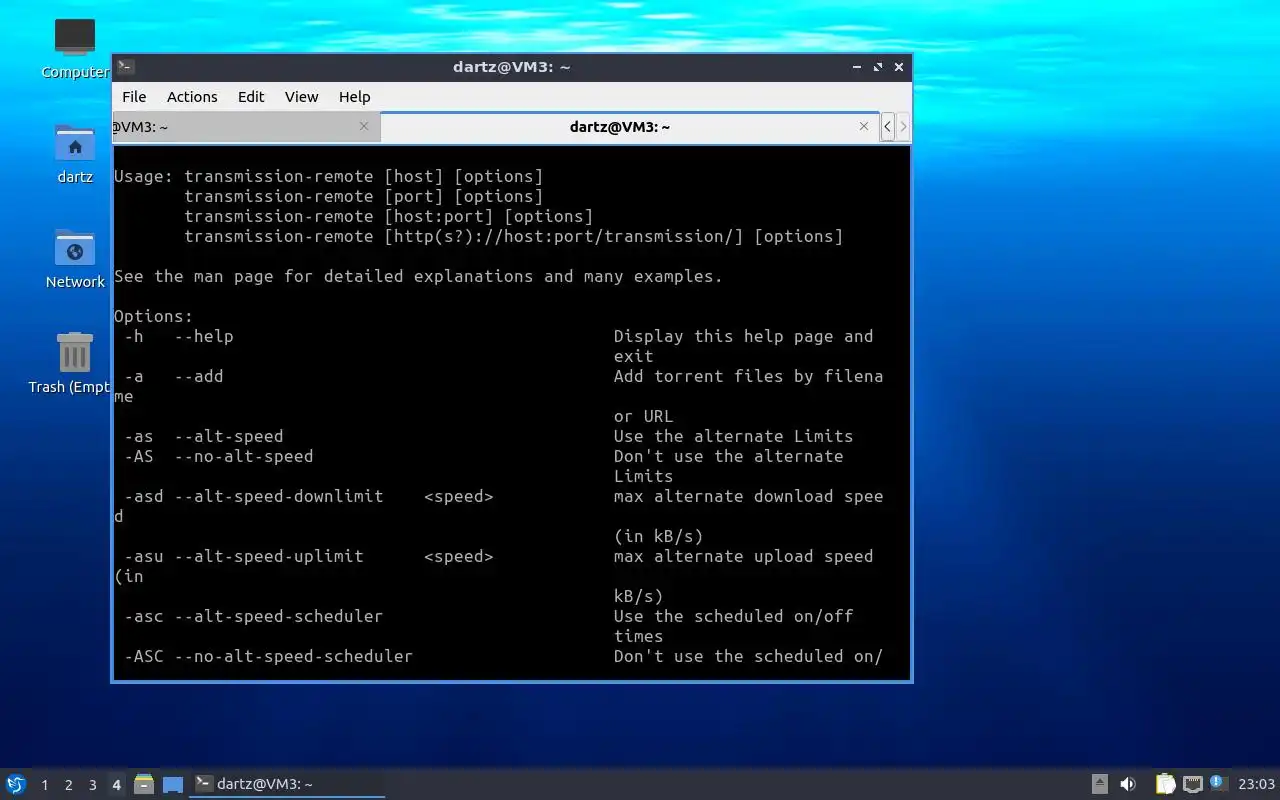The height and width of the screenshot is (800, 1280).
Task: Open the volume control tray icon
Action: coord(1127,784)
